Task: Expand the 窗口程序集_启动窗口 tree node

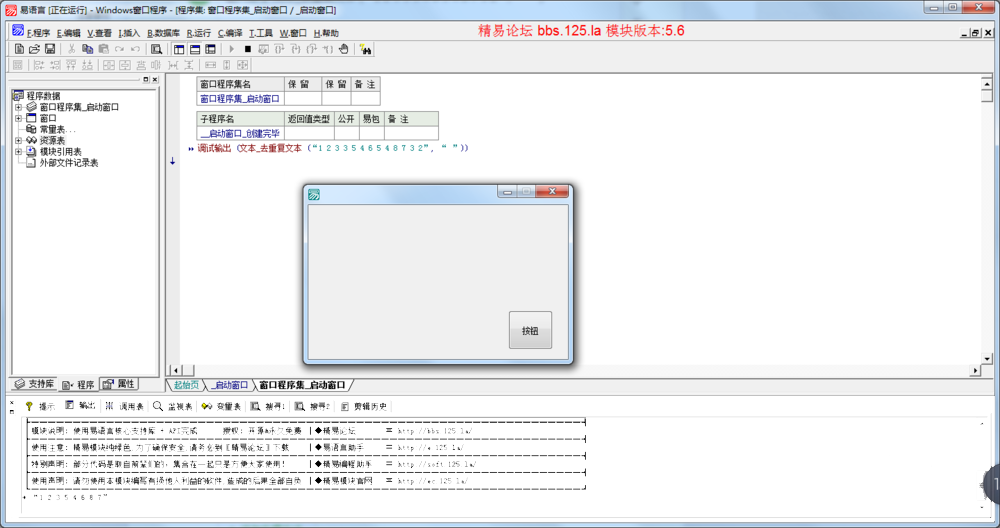Action: pos(18,107)
